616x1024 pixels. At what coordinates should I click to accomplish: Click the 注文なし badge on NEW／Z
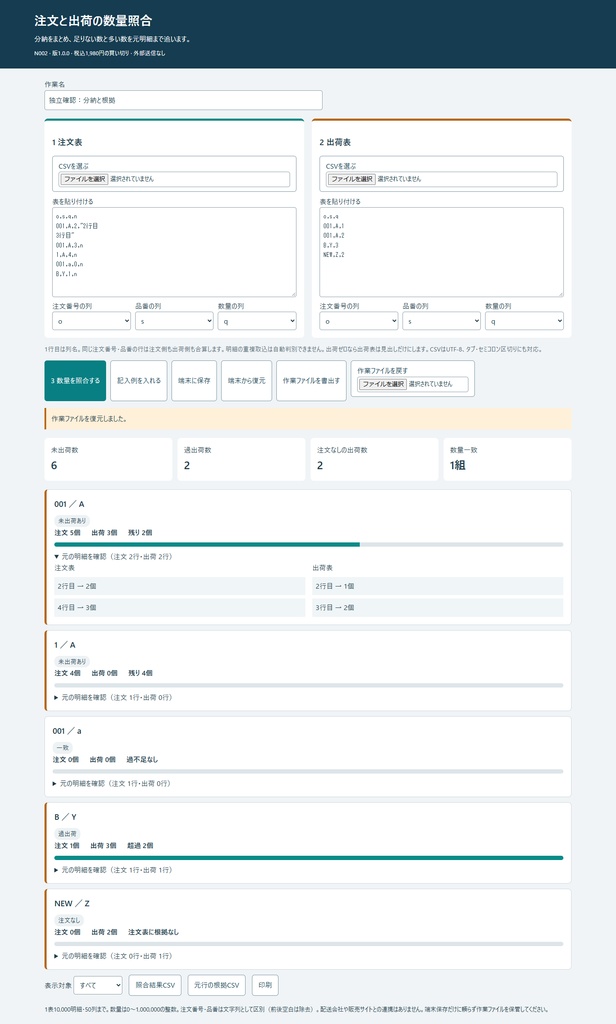pos(69,920)
